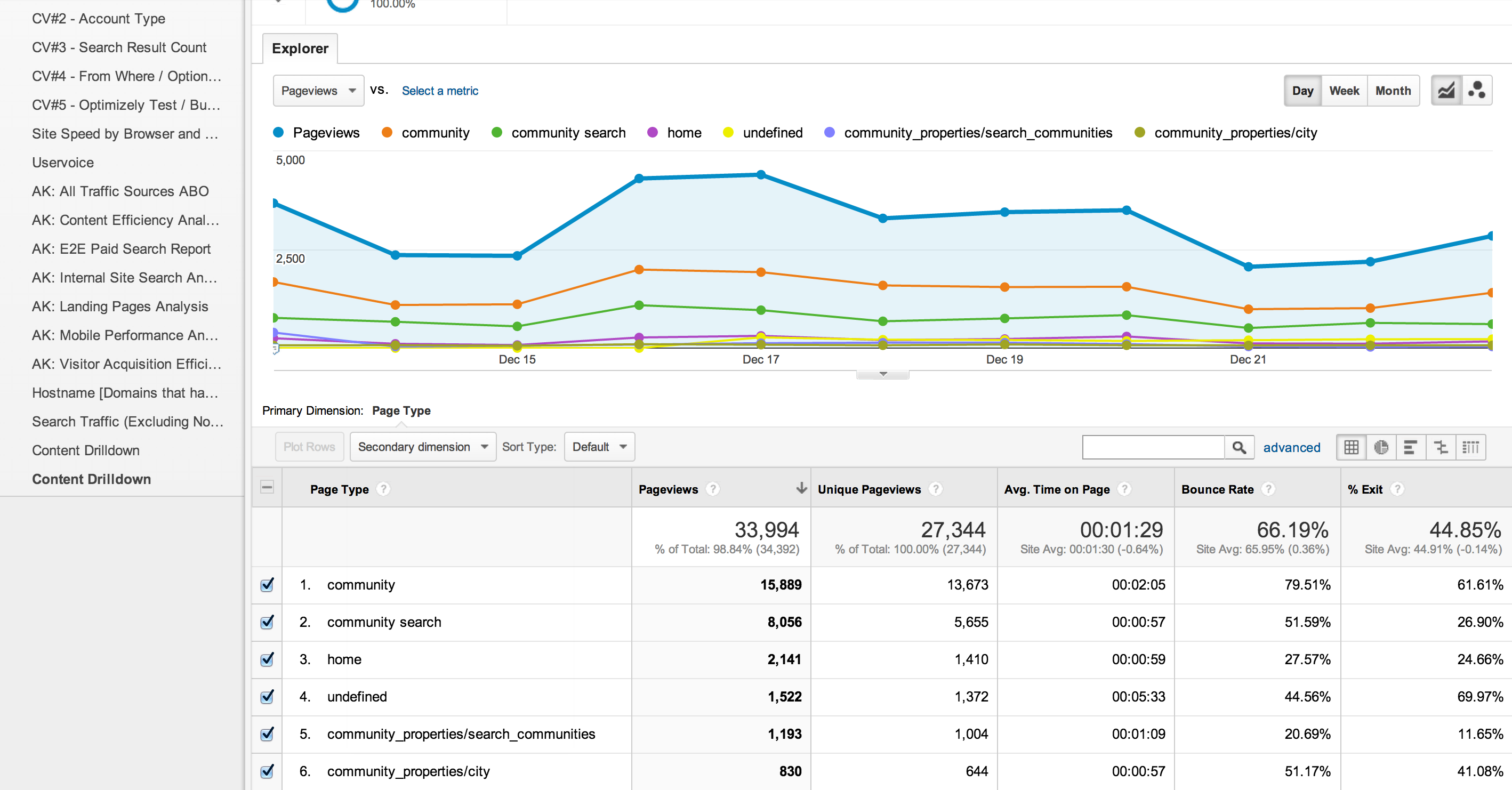Uncheck the undefined row checkbox
The height and width of the screenshot is (790, 1512).
coord(267,696)
